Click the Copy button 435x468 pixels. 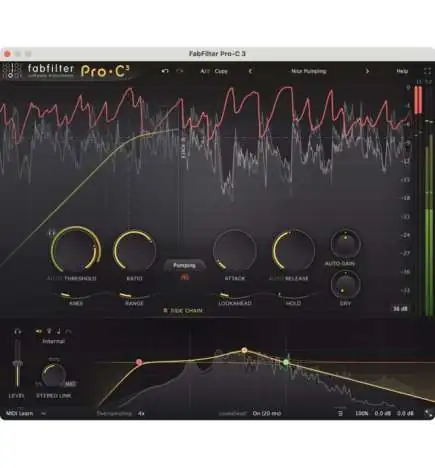click(x=221, y=71)
